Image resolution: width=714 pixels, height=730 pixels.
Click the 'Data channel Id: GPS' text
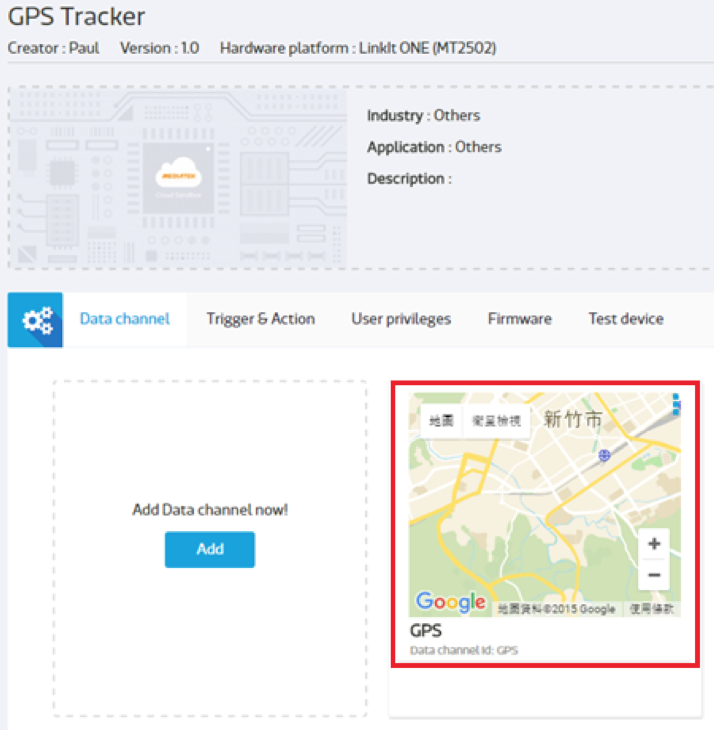click(464, 650)
